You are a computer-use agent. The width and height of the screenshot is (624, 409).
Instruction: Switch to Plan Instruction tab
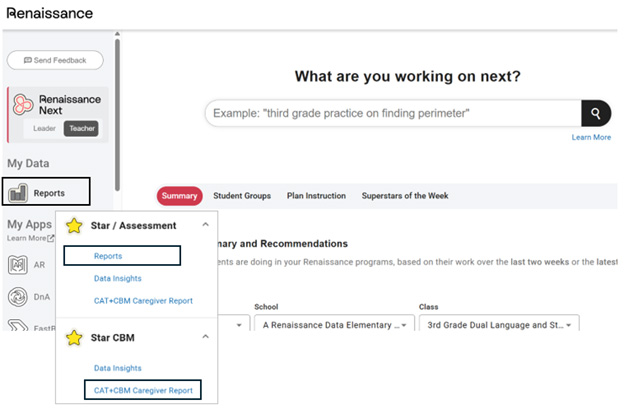click(x=316, y=196)
